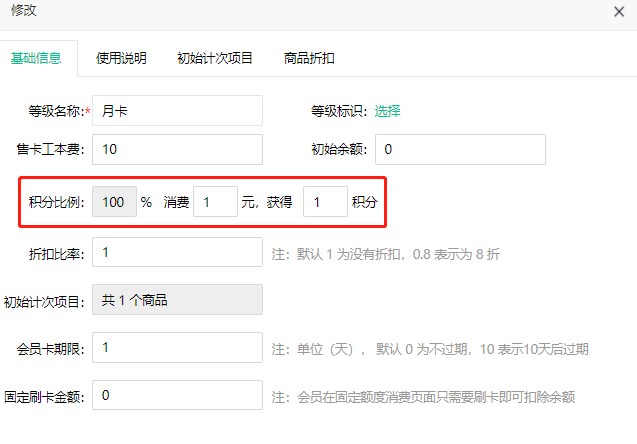Close the 修改 dialog with X icon
637x444 pixels.
click(x=620, y=11)
